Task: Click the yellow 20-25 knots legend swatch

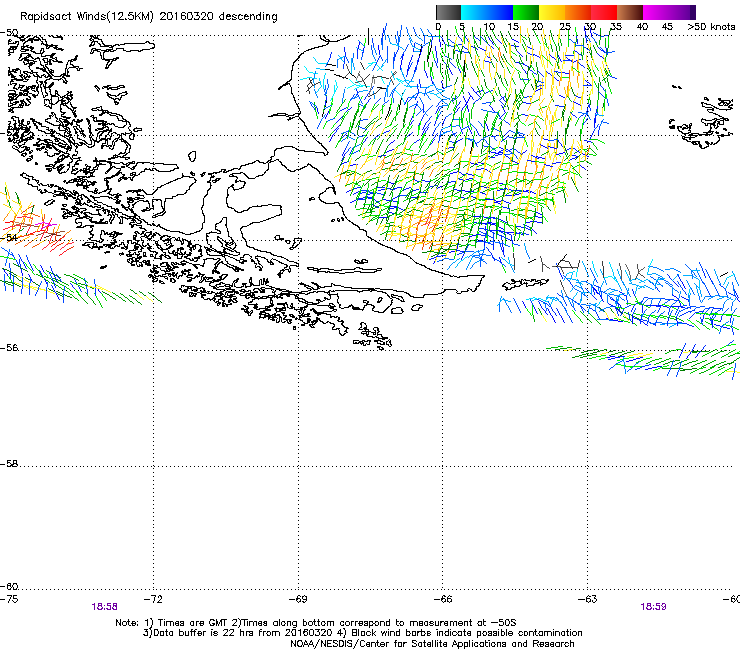Action: (552, 12)
